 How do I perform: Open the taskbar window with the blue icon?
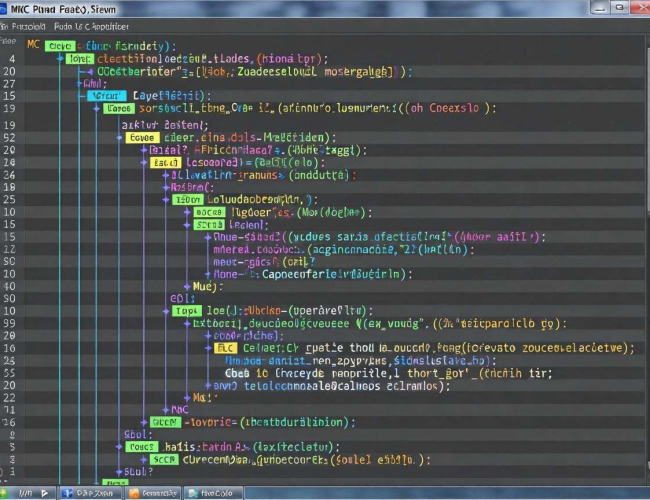point(90,493)
